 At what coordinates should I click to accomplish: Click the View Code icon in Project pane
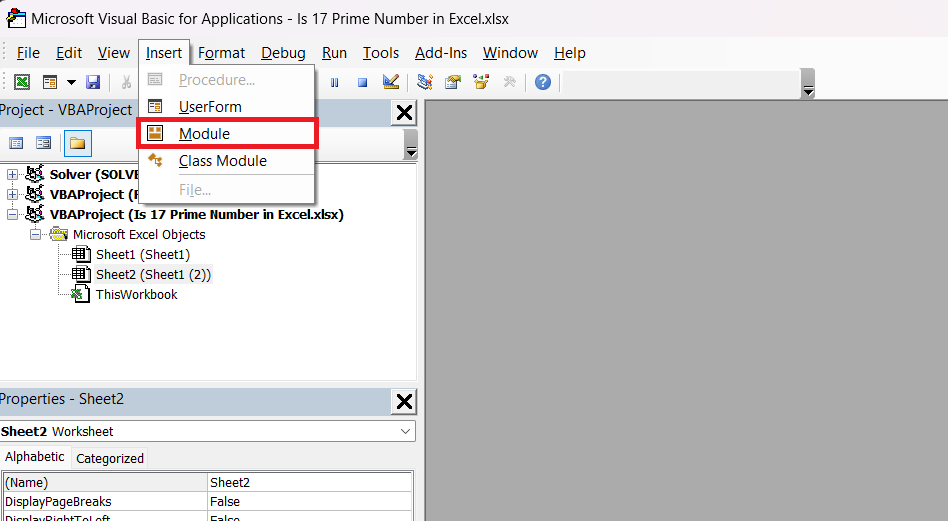click(16, 143)
